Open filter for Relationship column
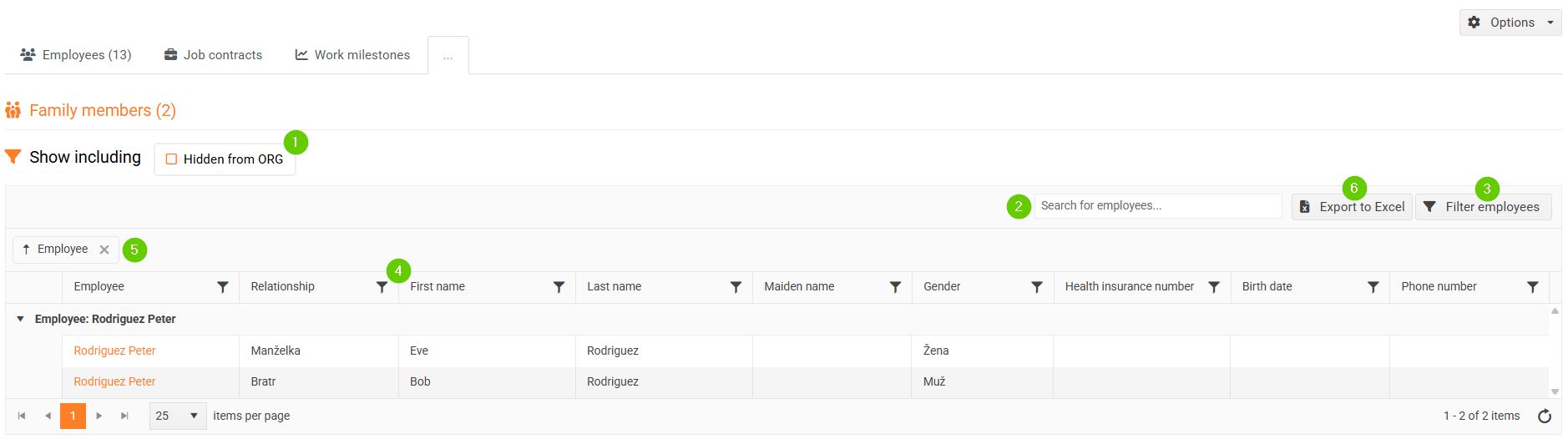1568x439 pixels. click(382, 287)
